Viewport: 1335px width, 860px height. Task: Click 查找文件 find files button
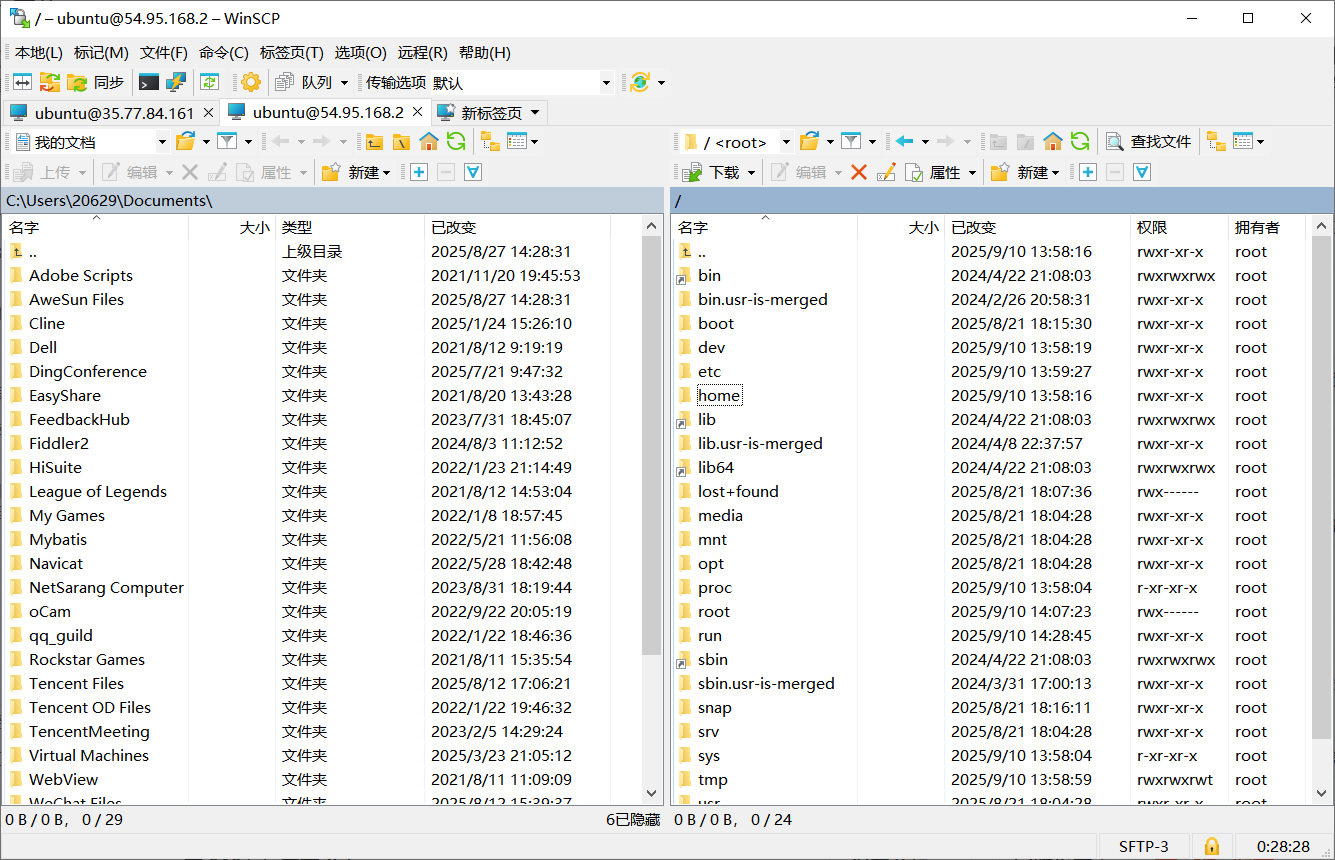point(1149,141)
